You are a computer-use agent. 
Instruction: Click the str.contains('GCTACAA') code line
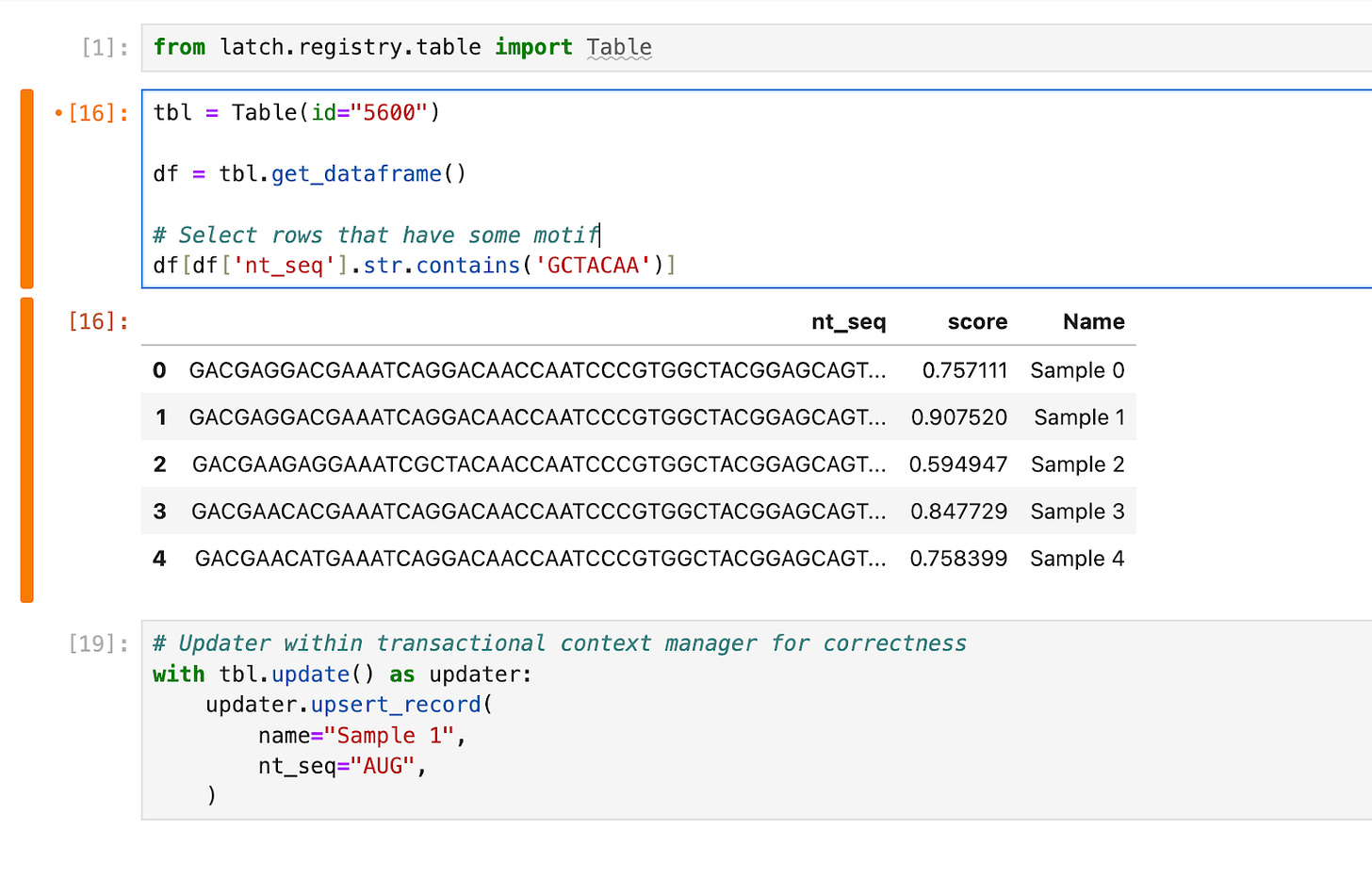click(x=415, y=266)
